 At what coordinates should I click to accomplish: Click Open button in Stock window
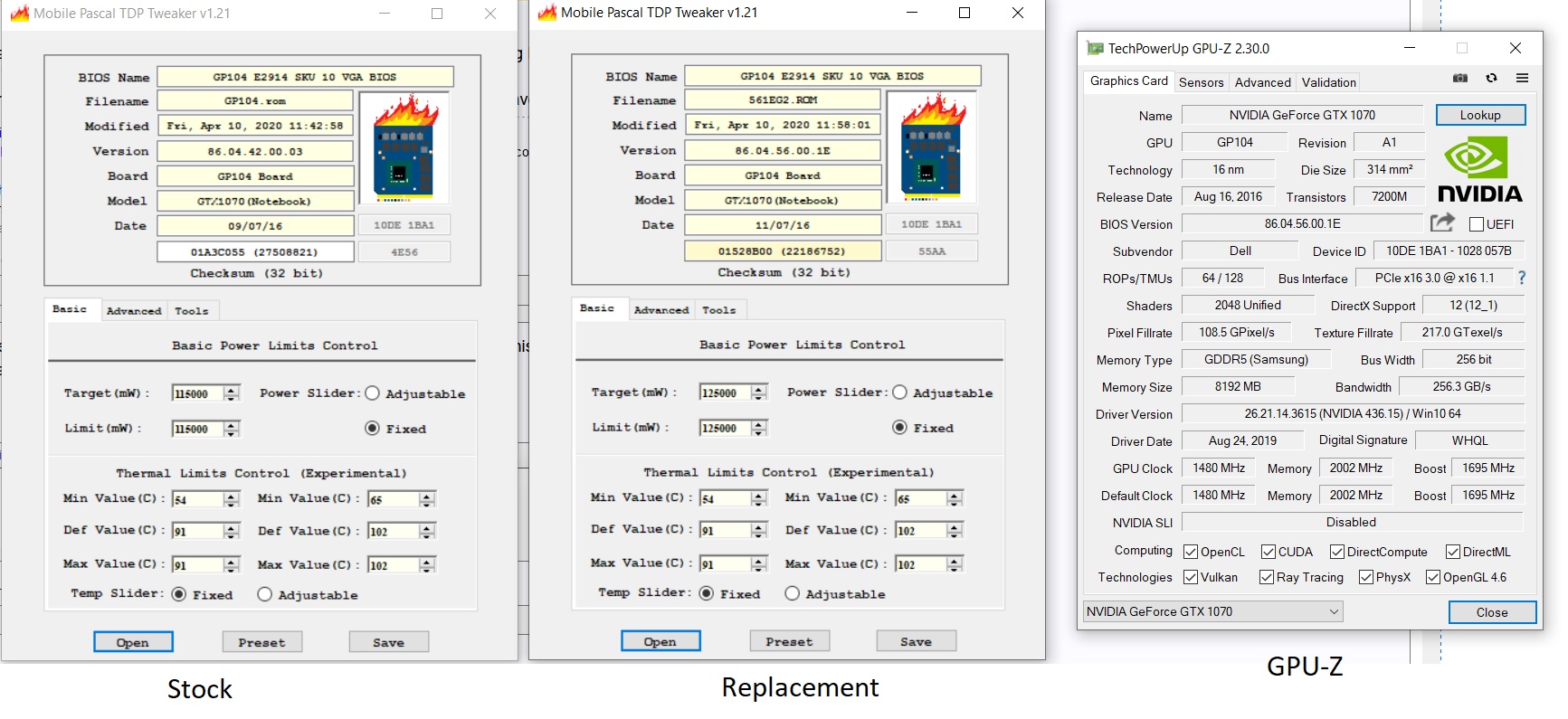pyautogui.click(x=133, y=642)
